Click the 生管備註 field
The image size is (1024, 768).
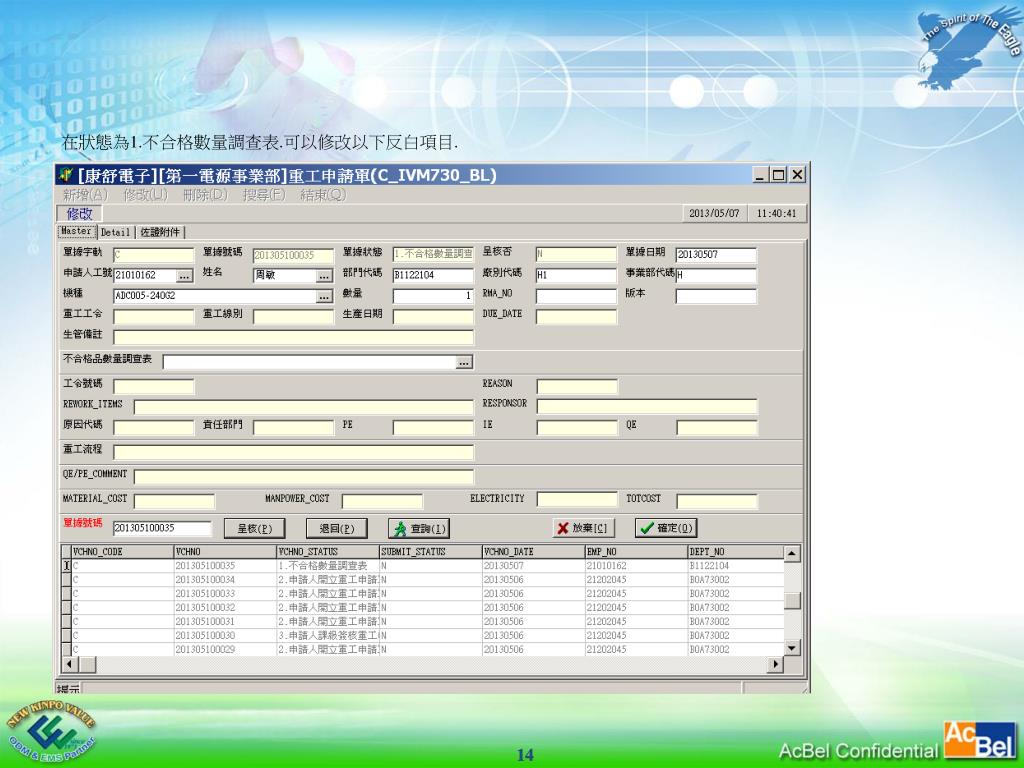pyautogui.click(x=293, y=337)
